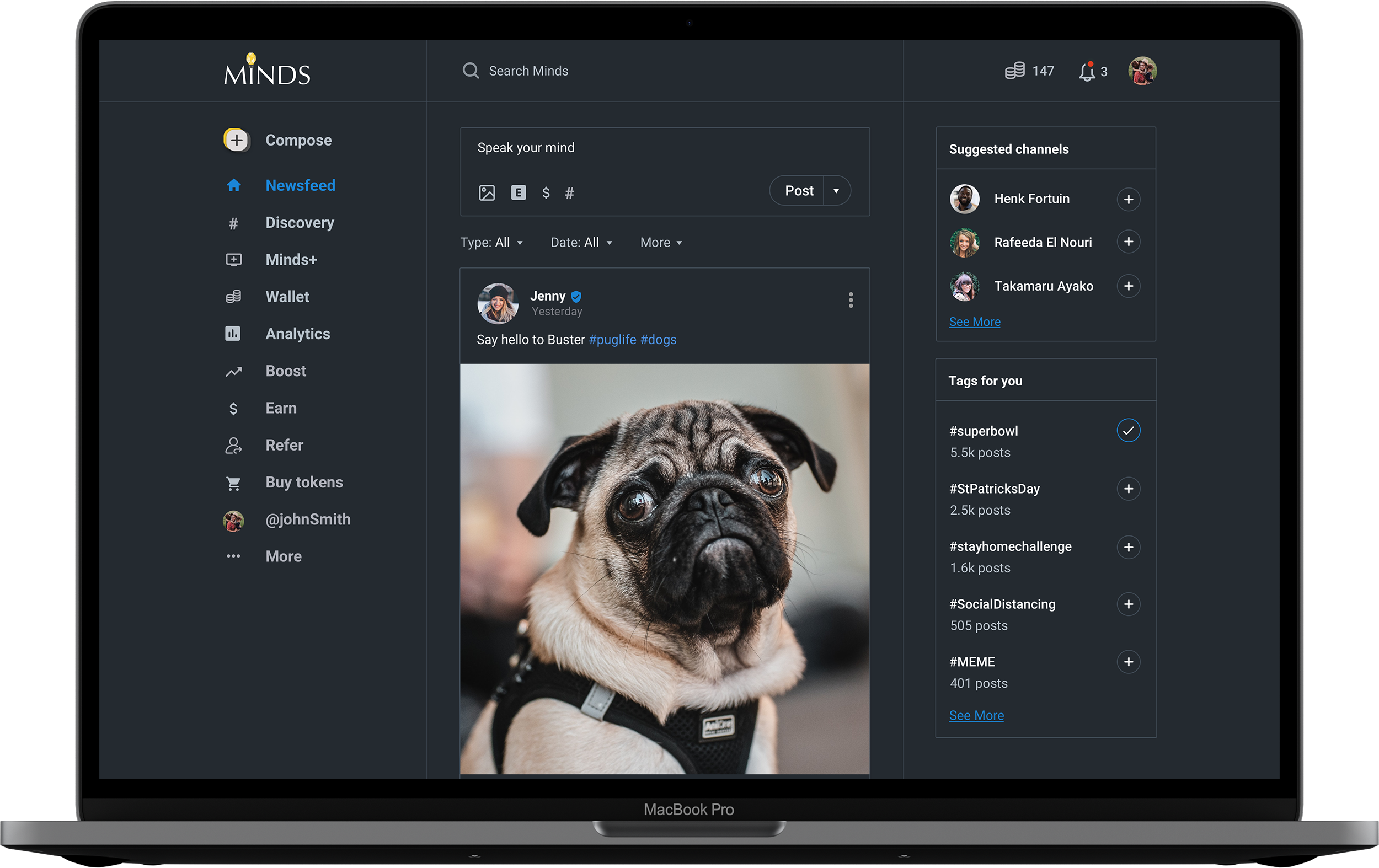
Task: Open the pug photo in Jenny's post
Action: coord(664,569)
